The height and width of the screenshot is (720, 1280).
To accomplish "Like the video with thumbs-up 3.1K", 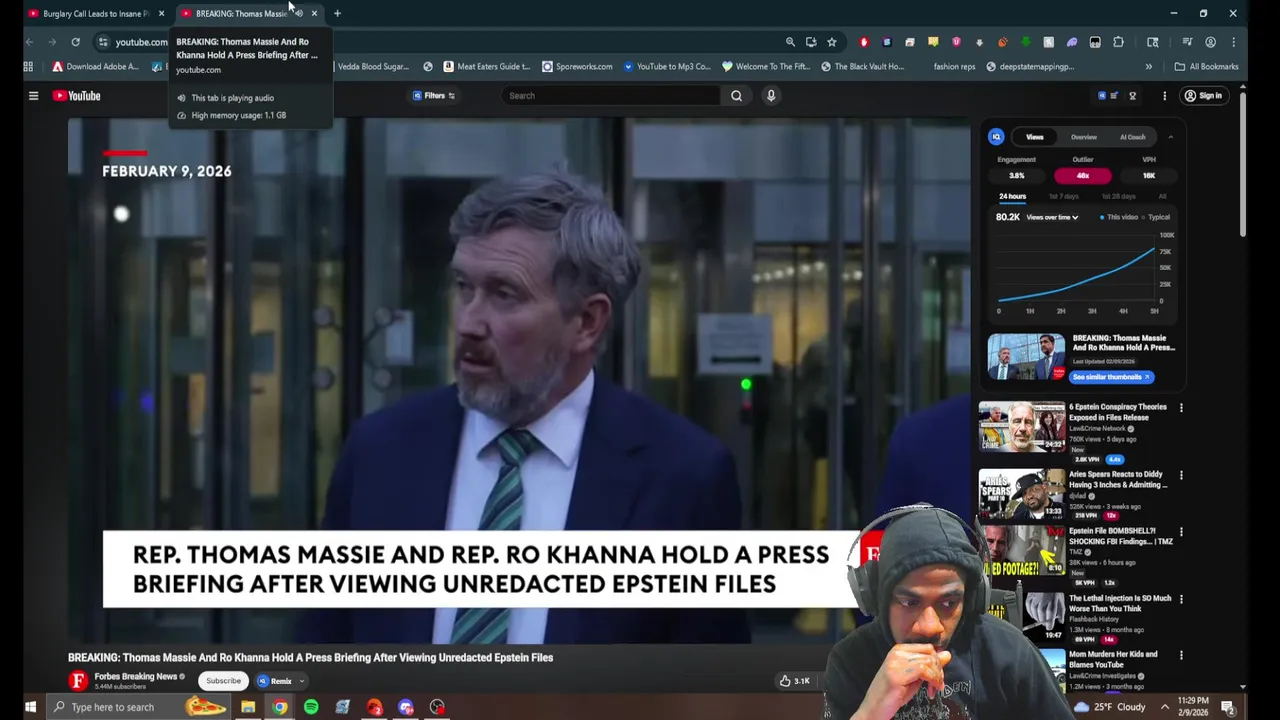I will [795, 681].
